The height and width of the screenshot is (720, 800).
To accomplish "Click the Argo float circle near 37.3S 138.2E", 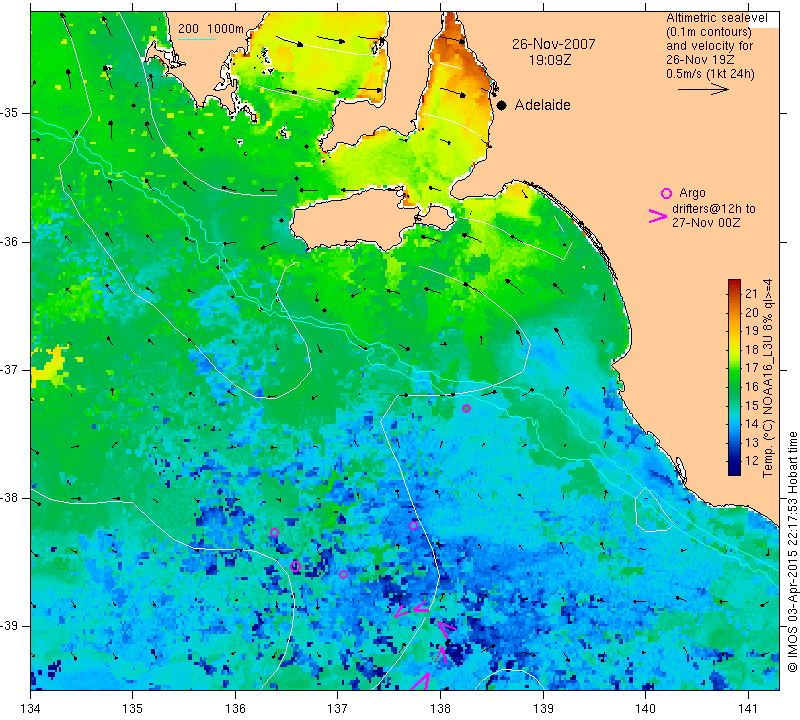I will (x=466, y=408).
